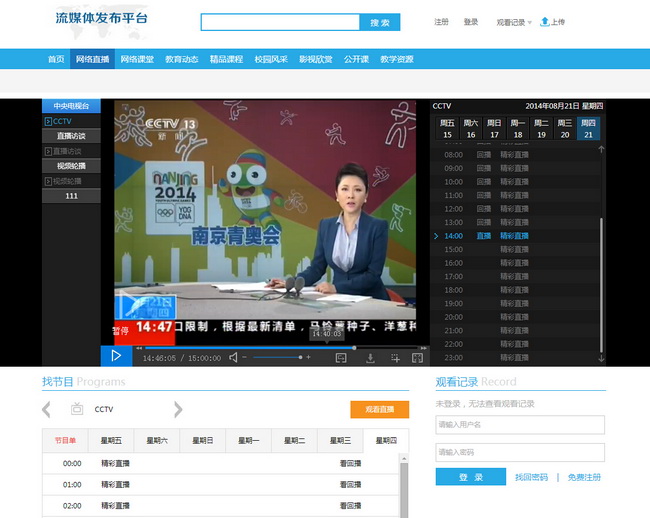Open the 教育动态 navigation tab
Viewport: 650px width, 518px height.
point(182,59)
